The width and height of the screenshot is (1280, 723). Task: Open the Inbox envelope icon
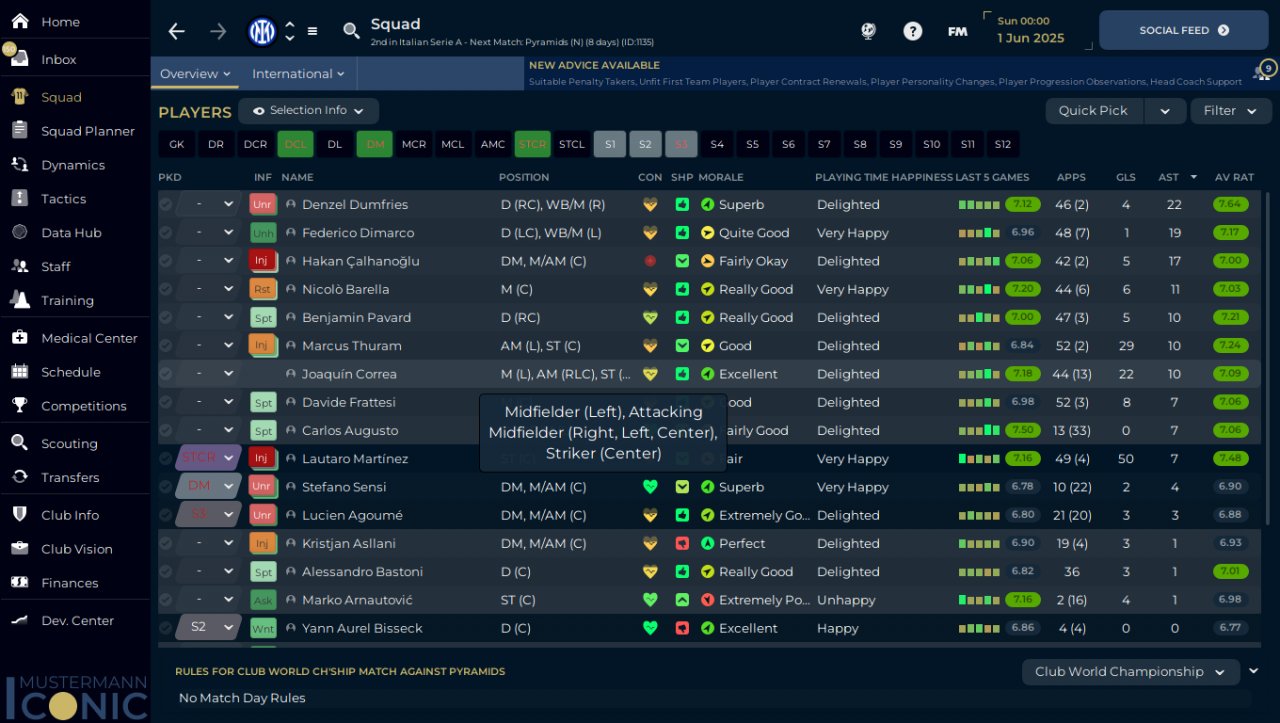click(19, 59)
